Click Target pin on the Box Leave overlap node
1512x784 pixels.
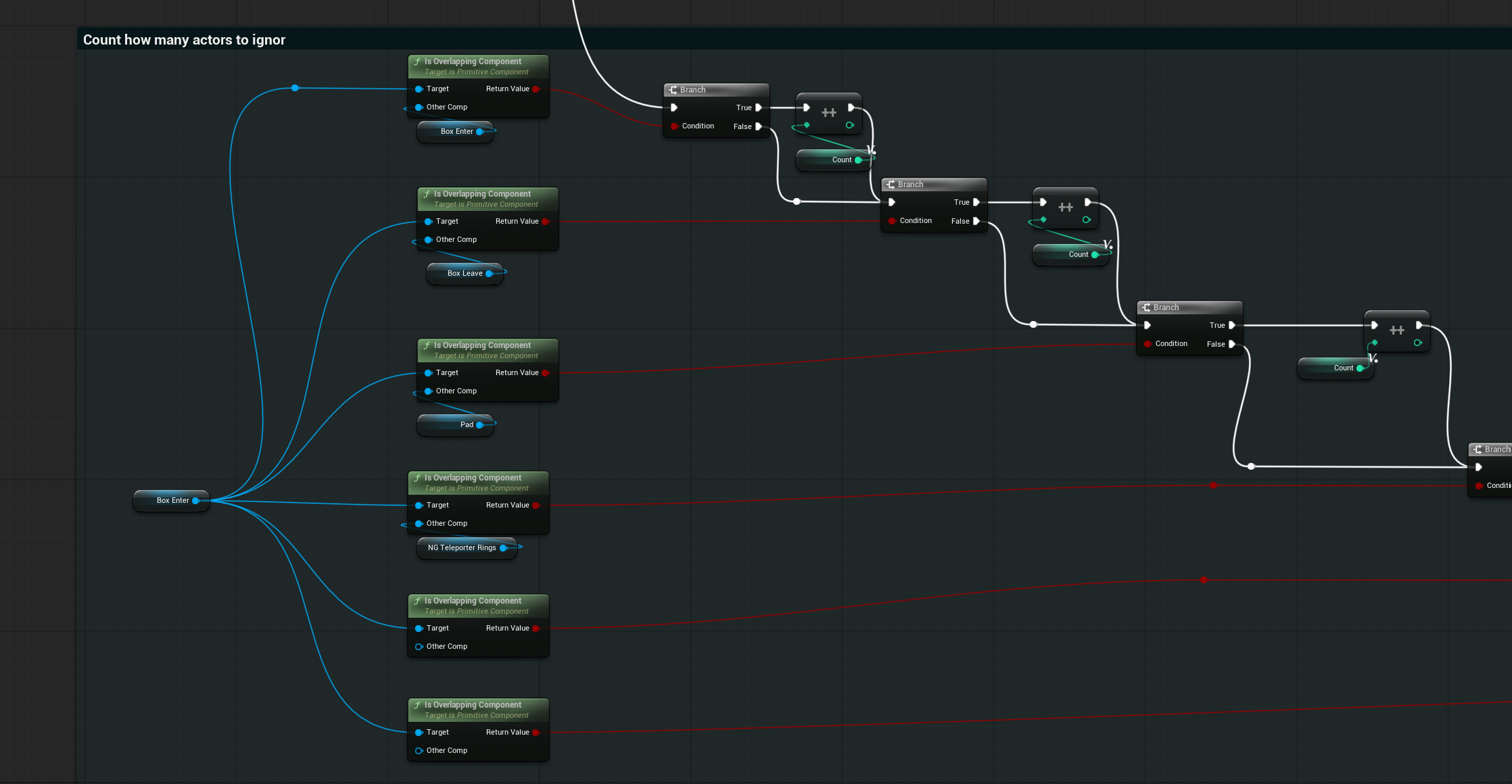coord(429,222)
